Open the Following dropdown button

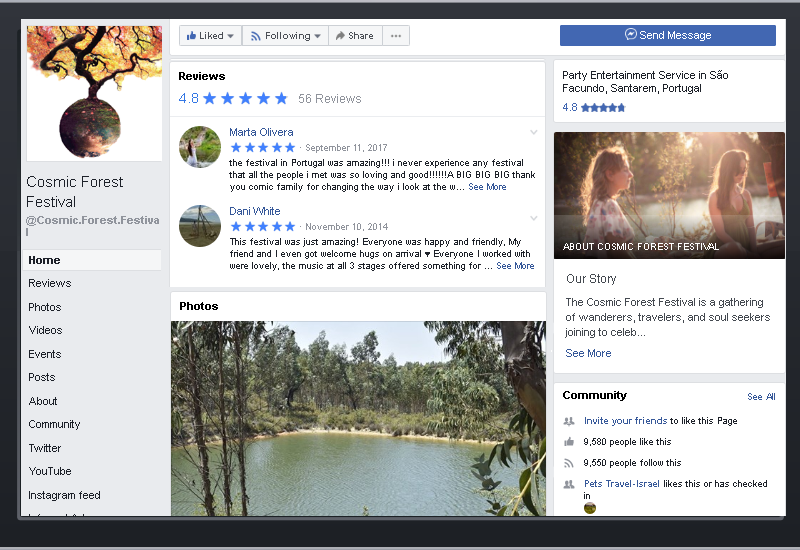(285, 36)
